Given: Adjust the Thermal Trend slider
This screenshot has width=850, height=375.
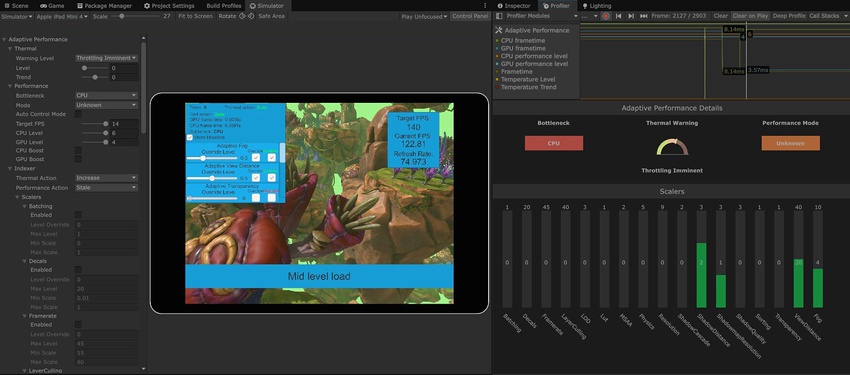Looking at the screenshot, I should pos(95,77).
